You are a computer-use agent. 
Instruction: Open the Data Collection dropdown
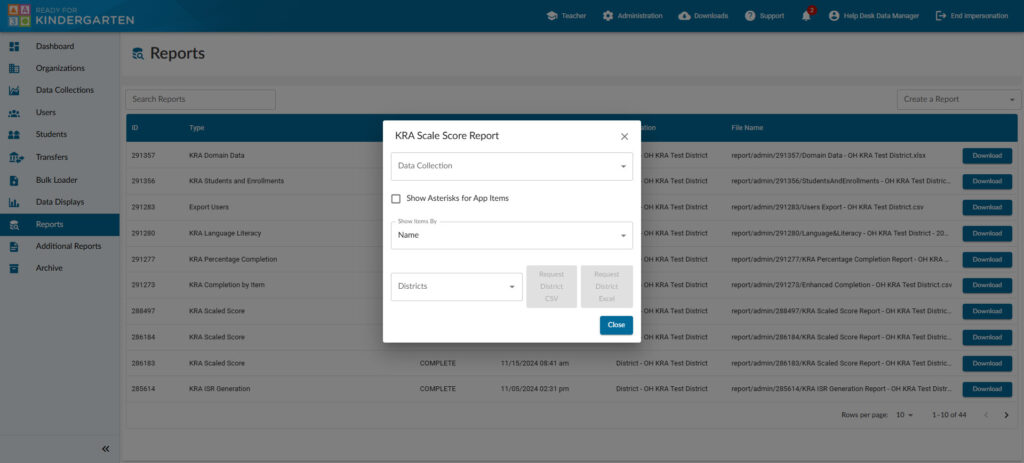click(x=512, y=167)
